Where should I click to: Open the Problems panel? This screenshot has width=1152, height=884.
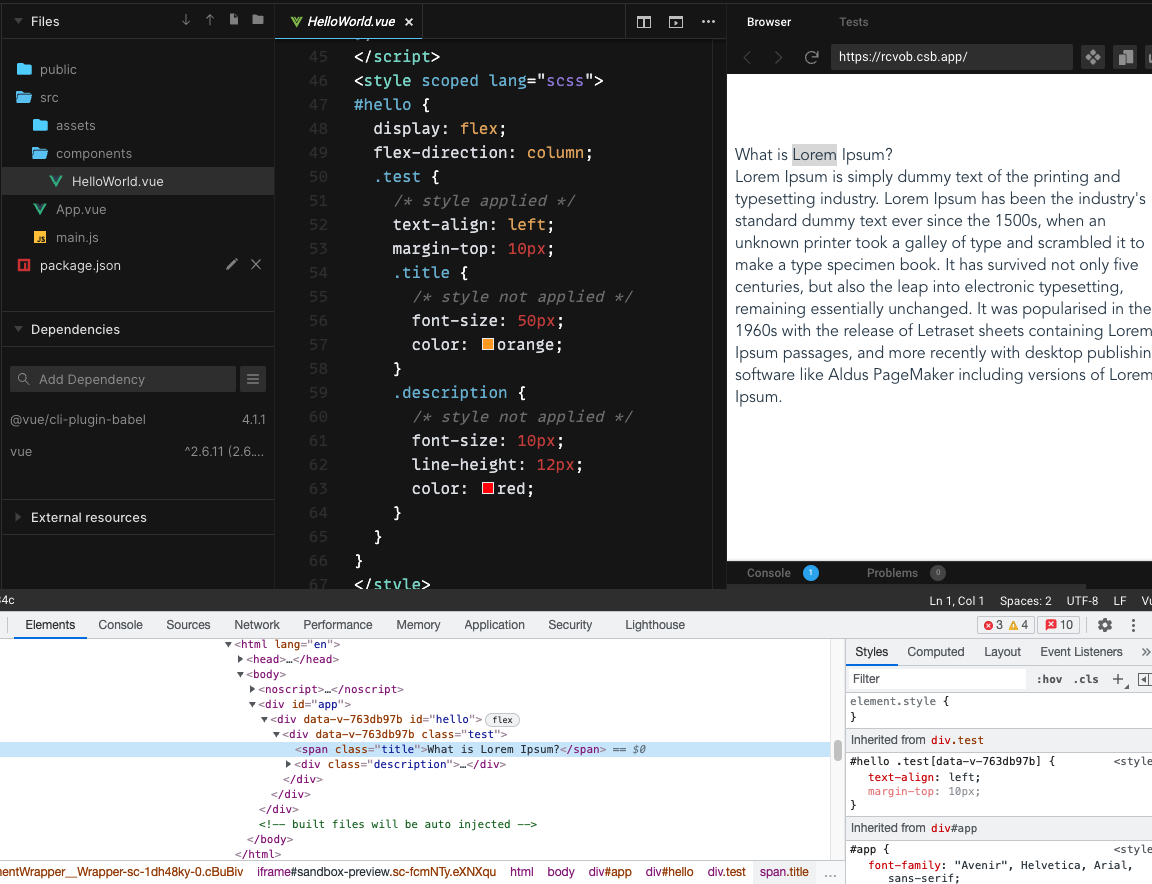click(x=892, y=573)
